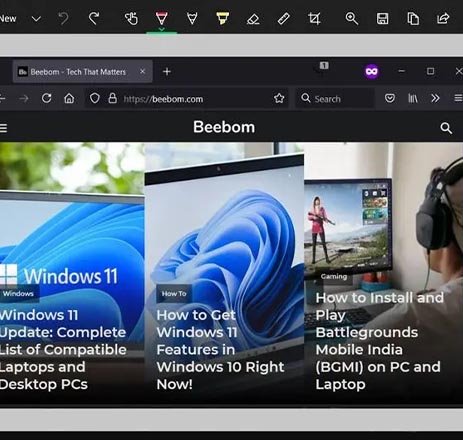Save the snip with floppy icon
This screenshot has width=463, height=440.
[382, 19]
